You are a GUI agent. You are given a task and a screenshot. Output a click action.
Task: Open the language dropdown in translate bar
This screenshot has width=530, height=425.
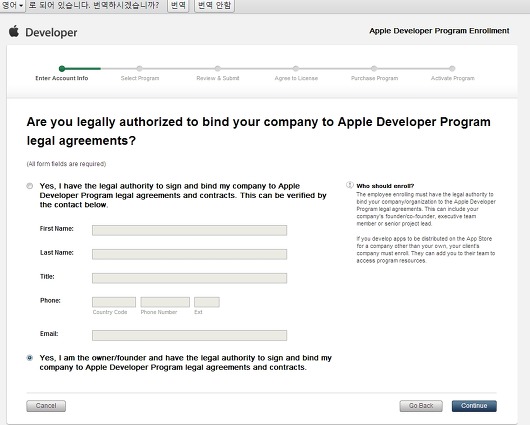pyautogui.click(x=13, y=6)
